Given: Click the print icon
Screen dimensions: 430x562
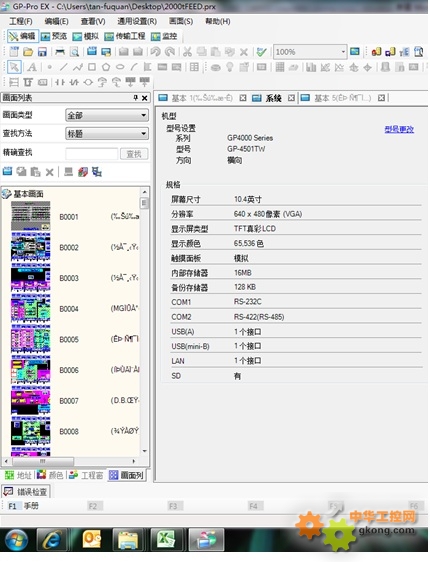Looking at the screenshot, I should [x=60, y=52].
